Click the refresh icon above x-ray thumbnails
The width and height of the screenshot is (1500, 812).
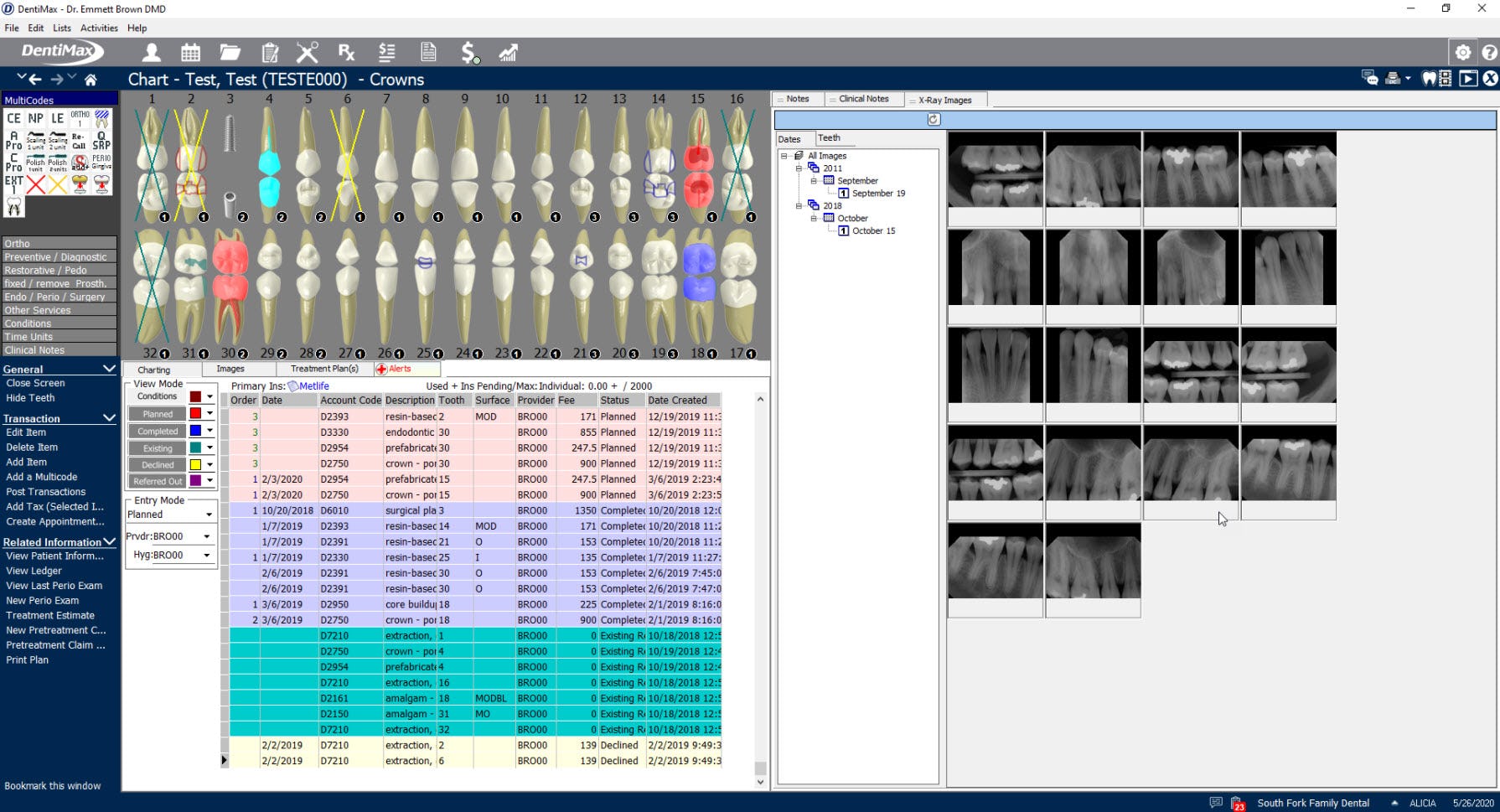(x=933, y=120)
